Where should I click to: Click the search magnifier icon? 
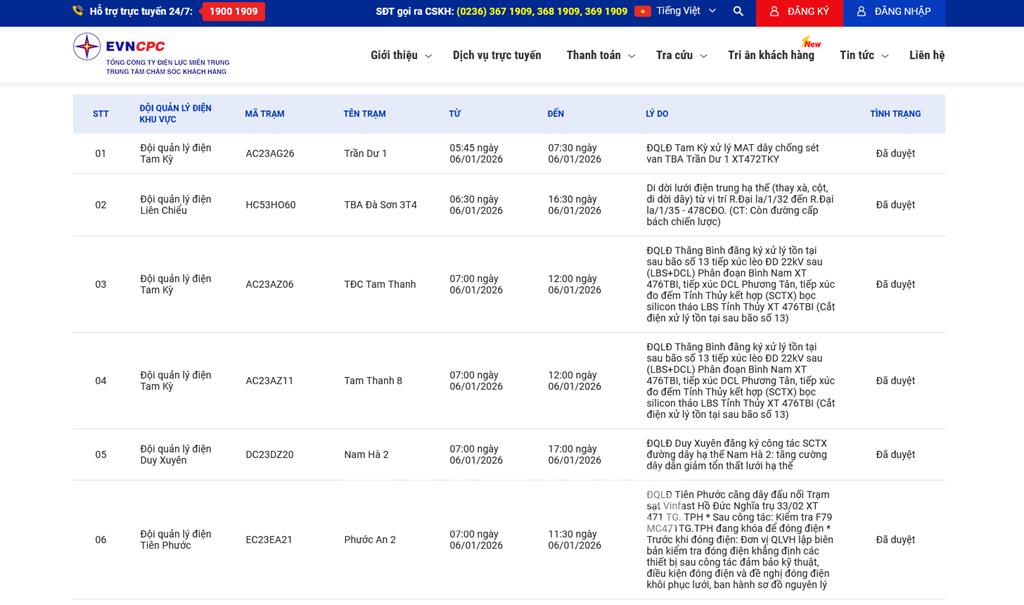(x=738, y=11)
